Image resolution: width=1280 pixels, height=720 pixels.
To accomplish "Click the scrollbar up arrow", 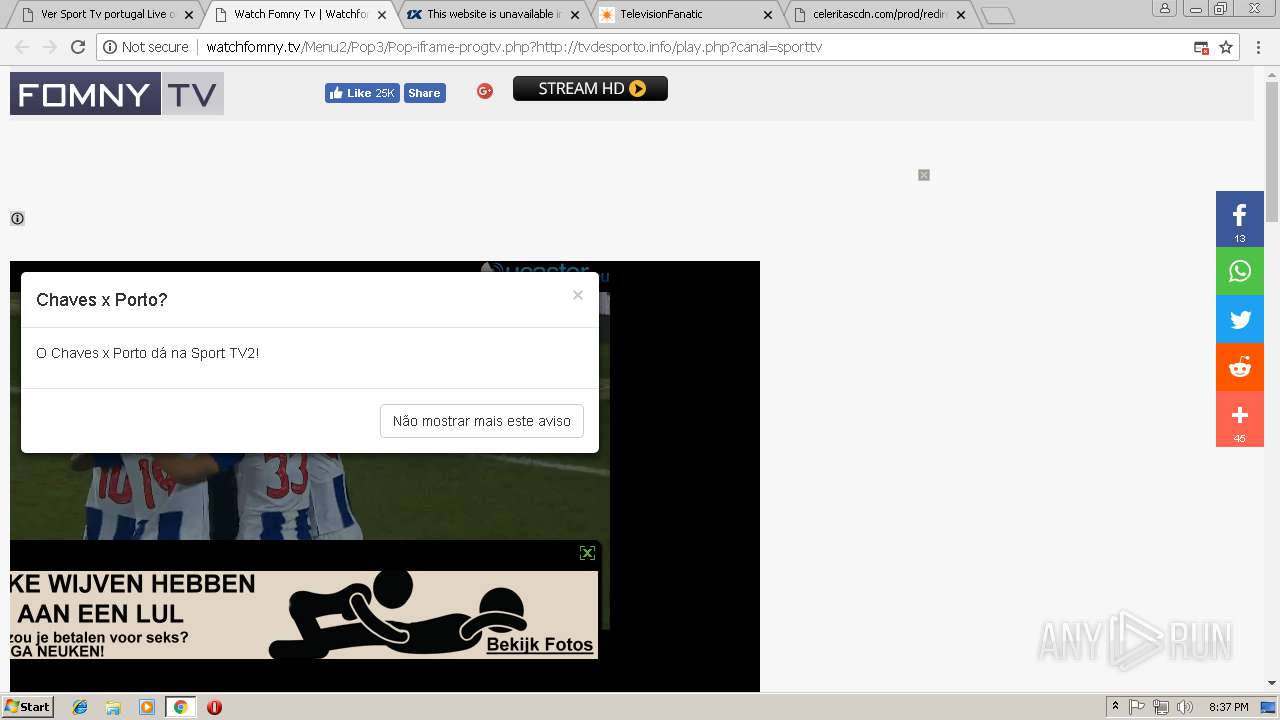I will 1272,74.
